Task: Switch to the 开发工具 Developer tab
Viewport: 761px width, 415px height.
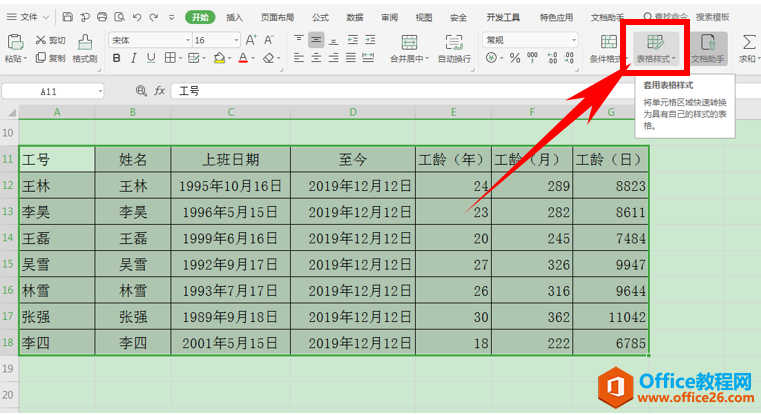Action: [503, 17]
